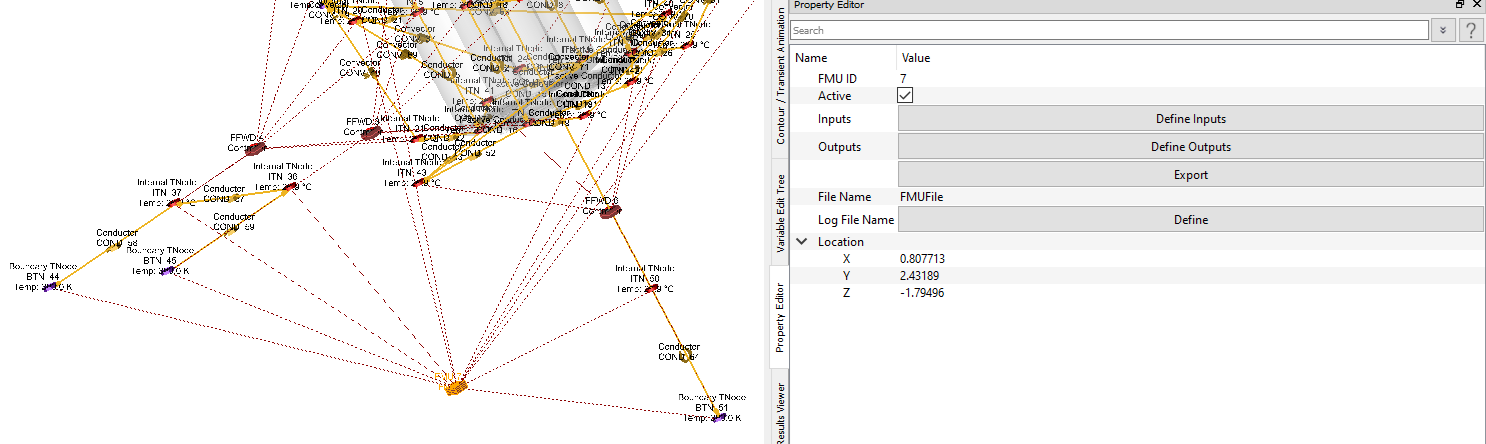Define the Log File Name
The width and height of the screenshot is (1486, 444).
coord(1190,220)
